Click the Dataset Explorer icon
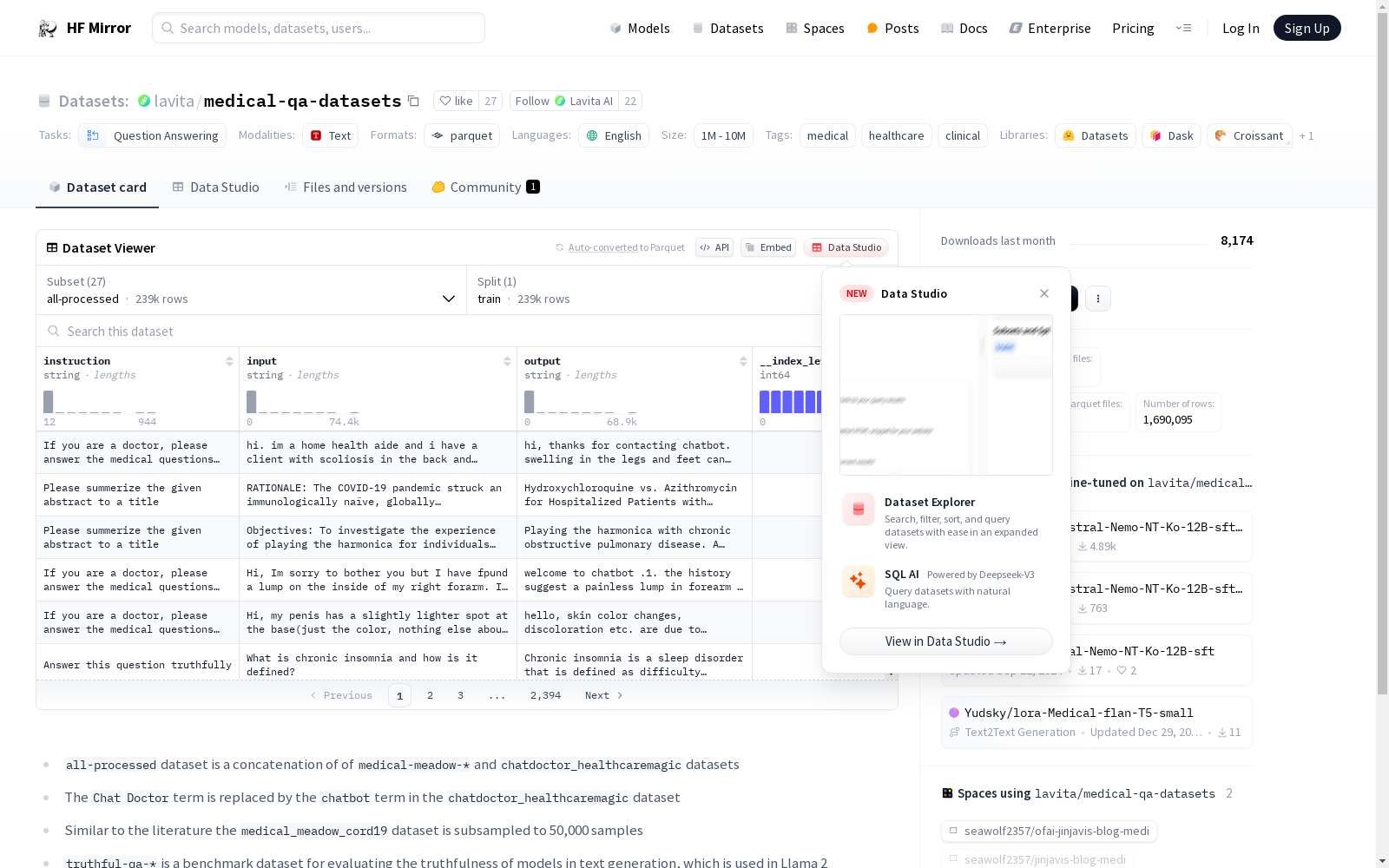 point(859,510)
